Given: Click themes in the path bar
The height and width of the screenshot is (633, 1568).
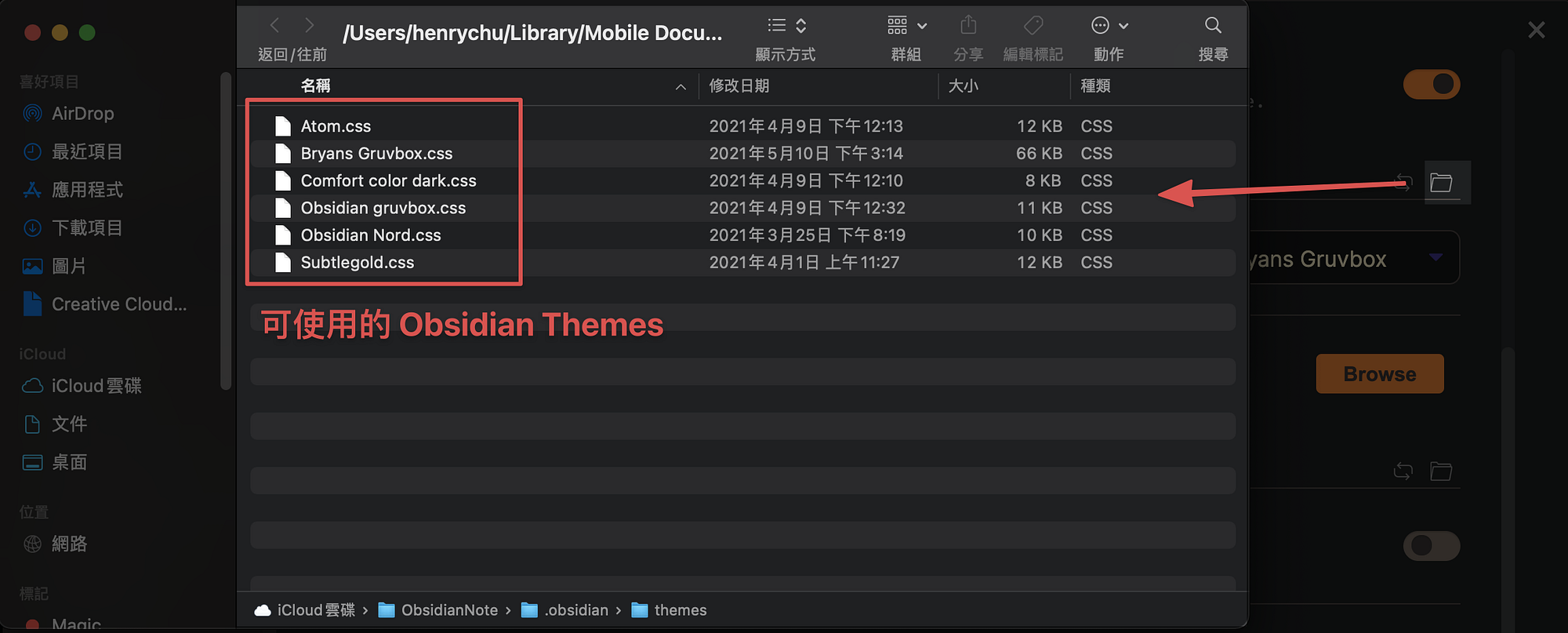Looking at the screenshot, I should tap(670, 610).
